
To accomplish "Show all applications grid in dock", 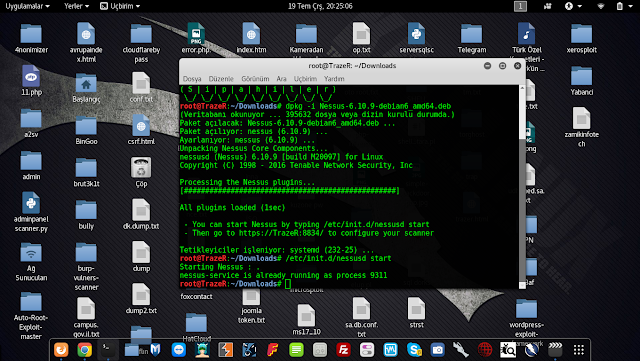I will [x=579, y=350].
